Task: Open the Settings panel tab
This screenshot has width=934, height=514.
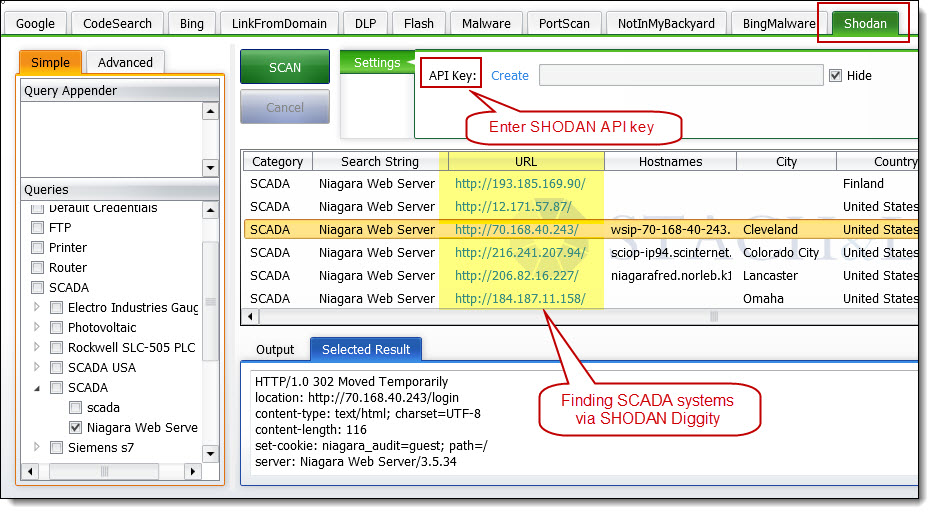Action: pyautogui.click(x=377, y=63)
